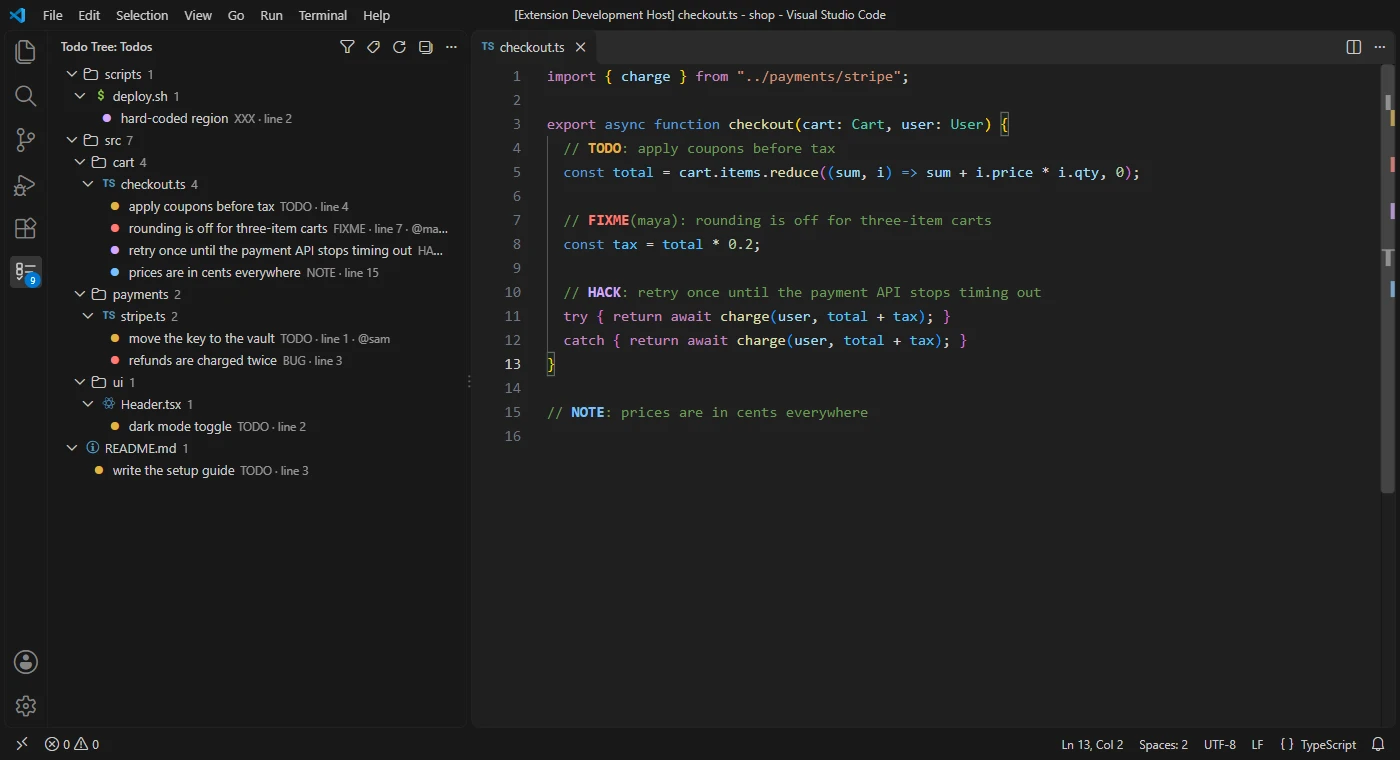Click the collapse-all icon in Todo Tree header
The height and width of the screenshot is (760, 1400).
[425, 47]
